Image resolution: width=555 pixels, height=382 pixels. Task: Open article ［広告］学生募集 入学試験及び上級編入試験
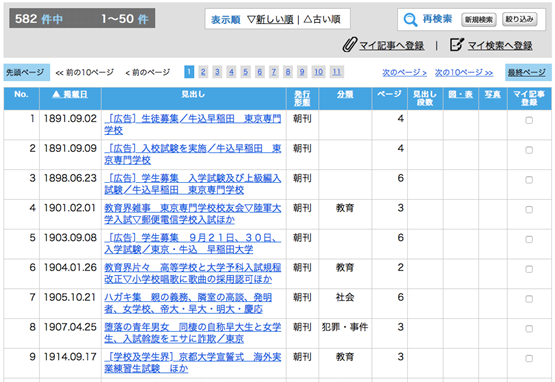pyautogui.click(x=193, y=184)
